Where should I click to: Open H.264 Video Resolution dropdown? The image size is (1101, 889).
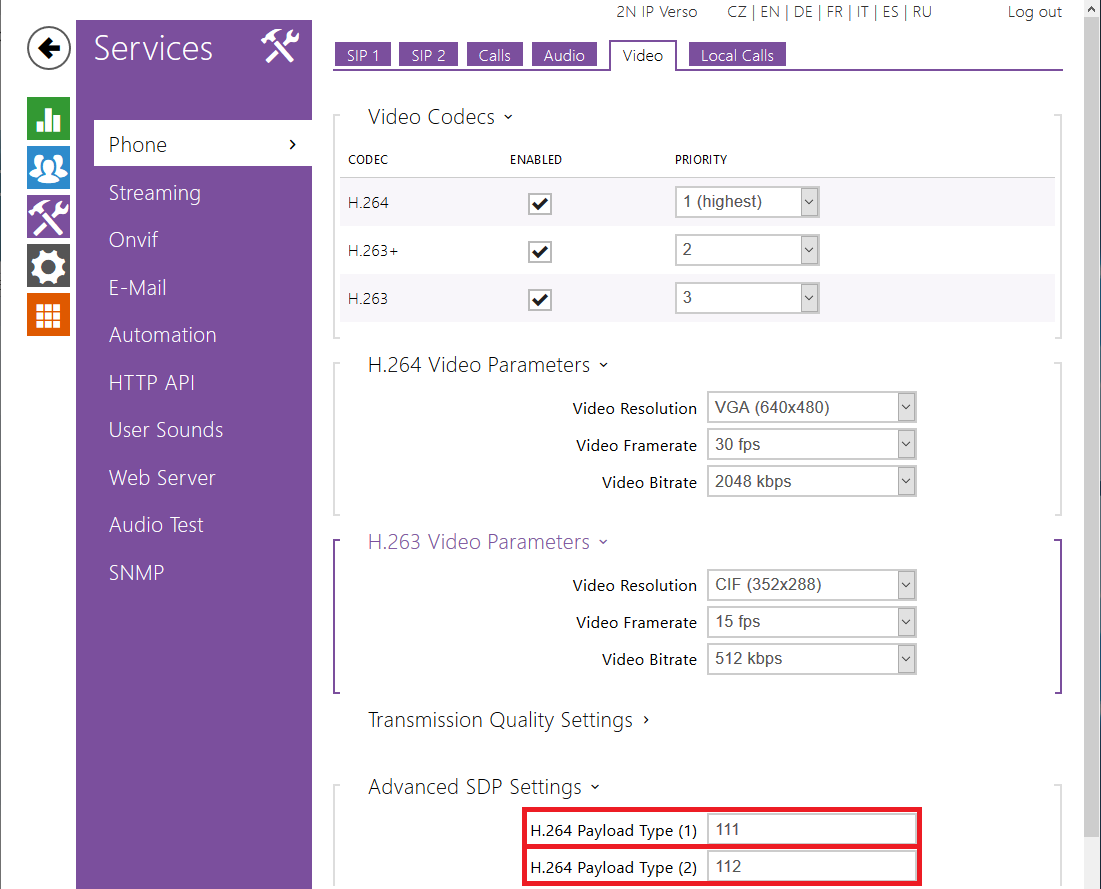tap(810, 408)
